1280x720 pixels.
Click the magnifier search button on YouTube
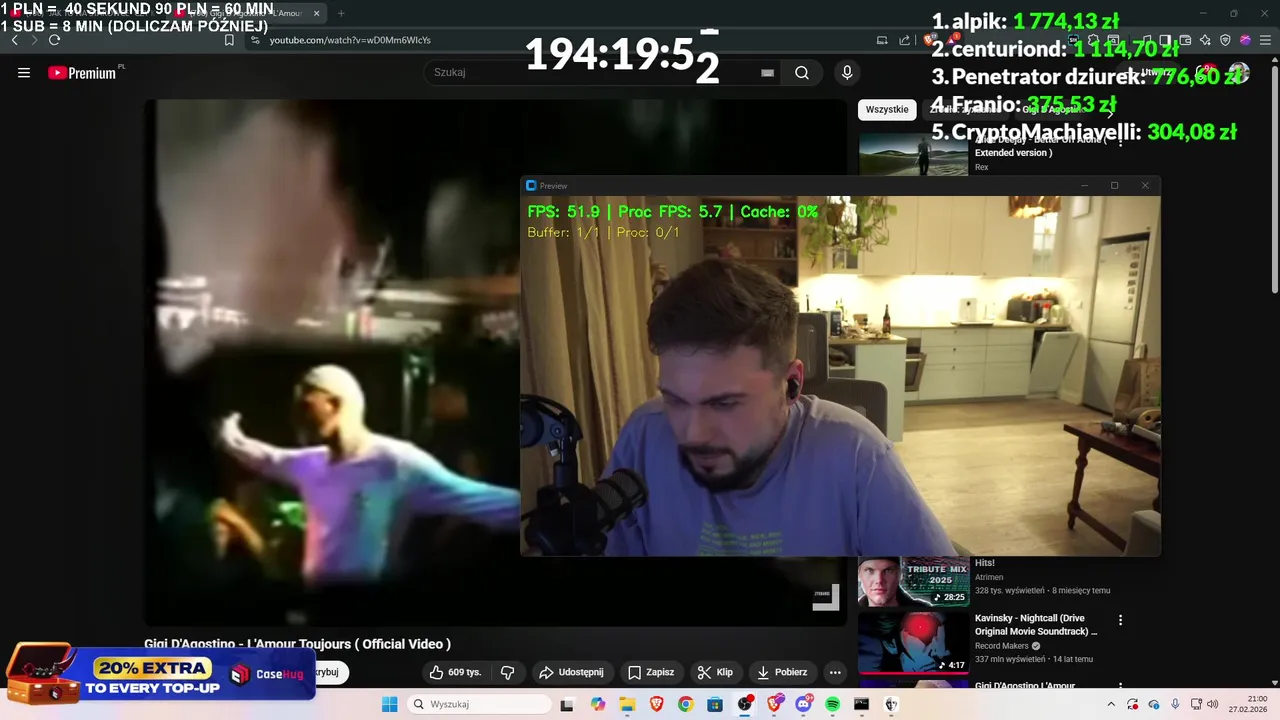coord(802,72)
